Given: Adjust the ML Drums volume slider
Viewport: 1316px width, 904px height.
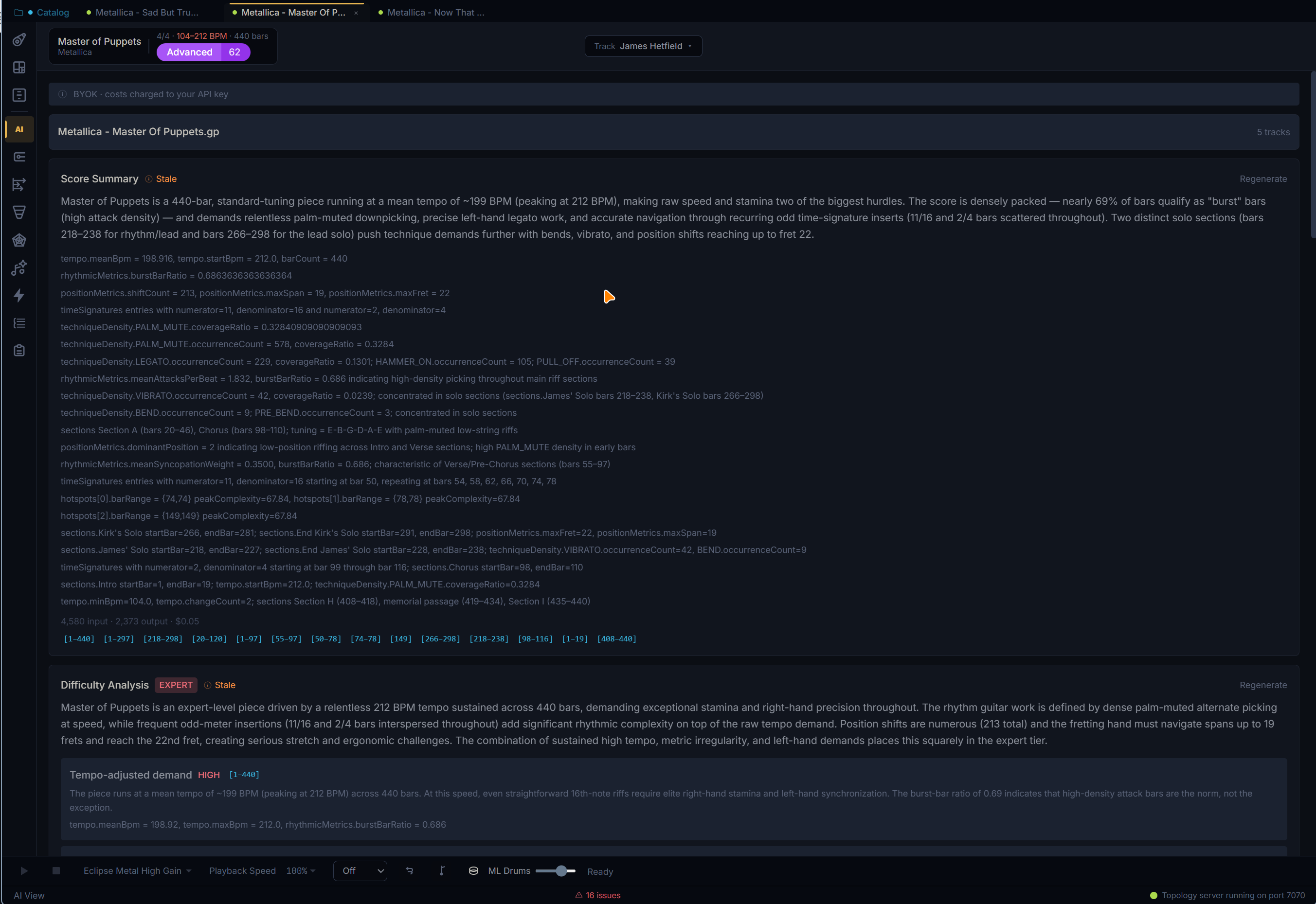Looking at the screenshot, I should pyautogui.click(x=556, y=871).
